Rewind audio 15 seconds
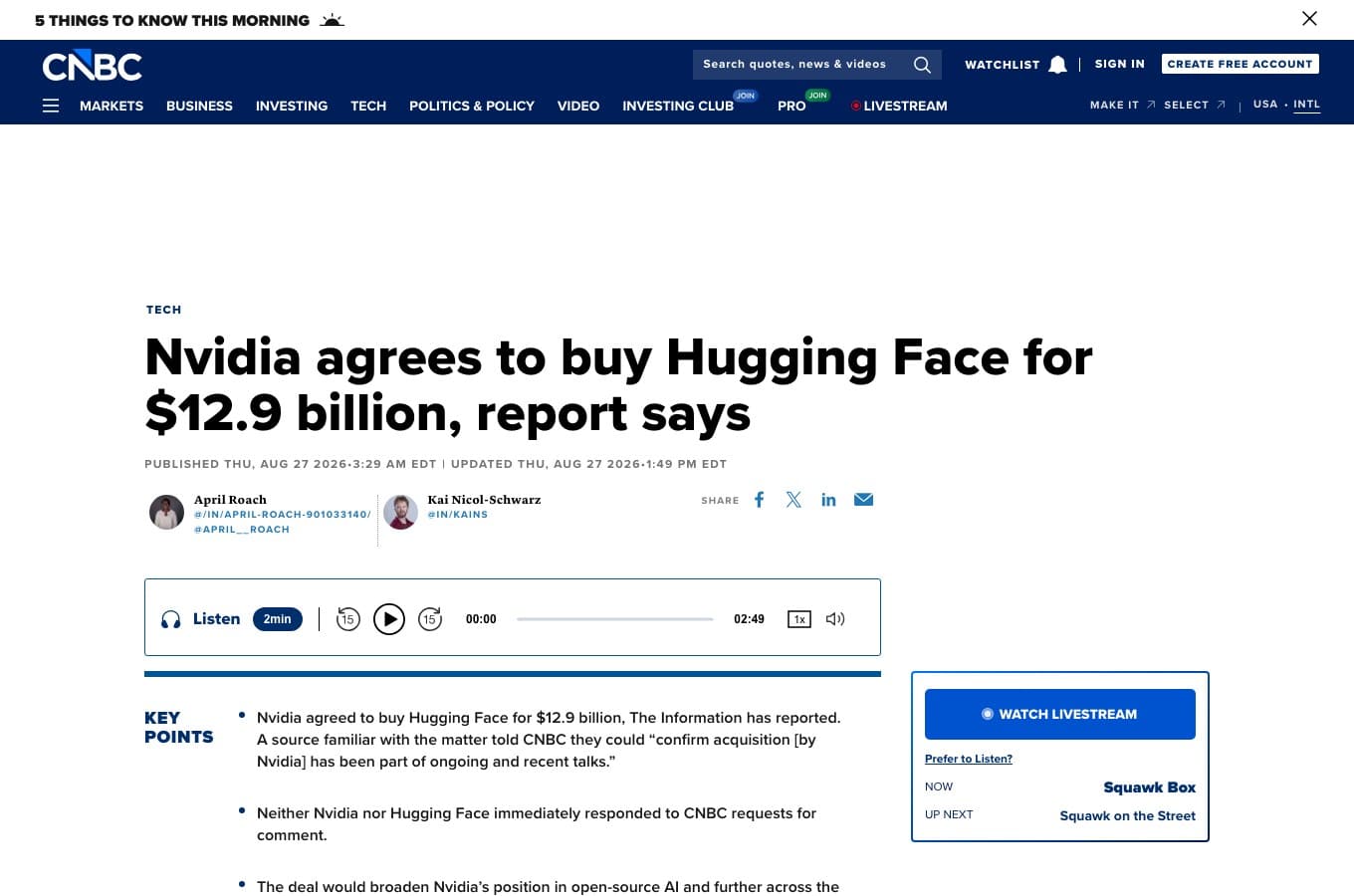This screenshot has width=1354, height=896. 347,619
